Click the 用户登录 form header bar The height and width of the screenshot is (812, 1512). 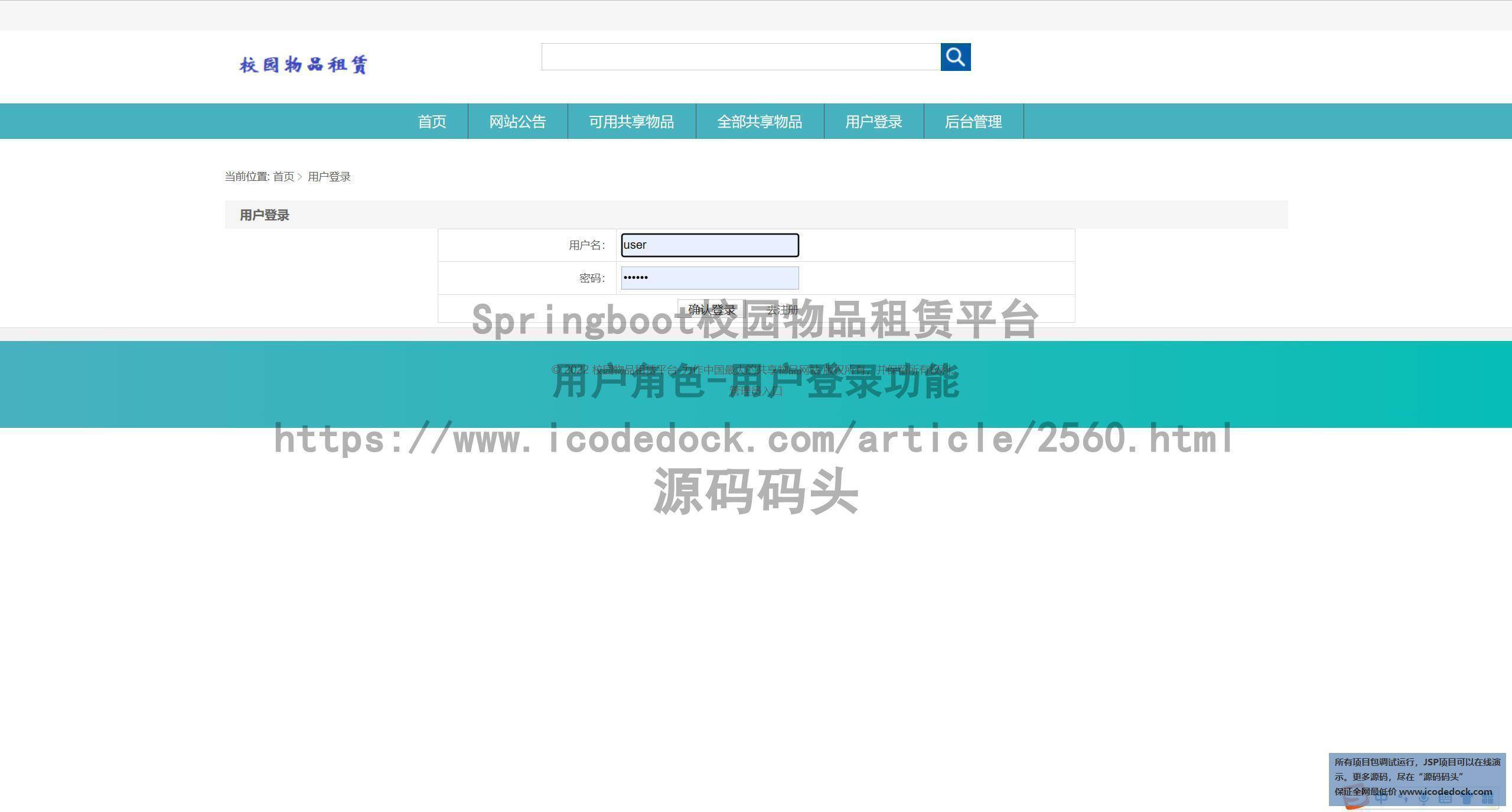[x=264, y=215]
